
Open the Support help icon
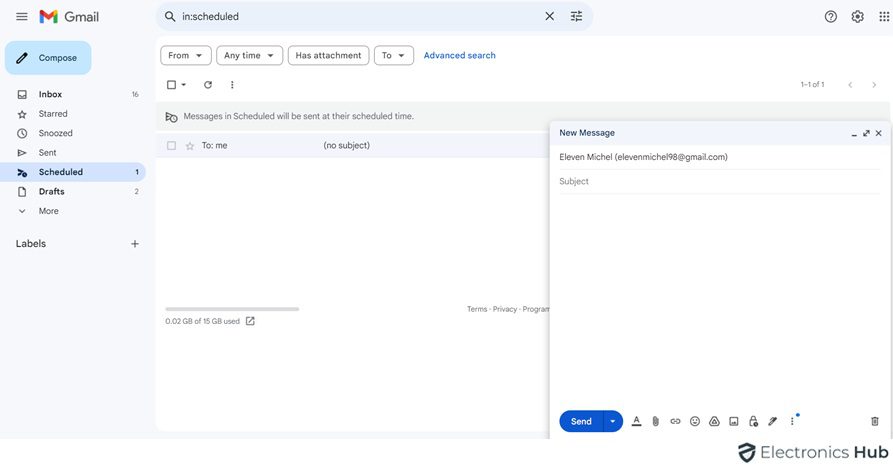(x=830, y=17)
